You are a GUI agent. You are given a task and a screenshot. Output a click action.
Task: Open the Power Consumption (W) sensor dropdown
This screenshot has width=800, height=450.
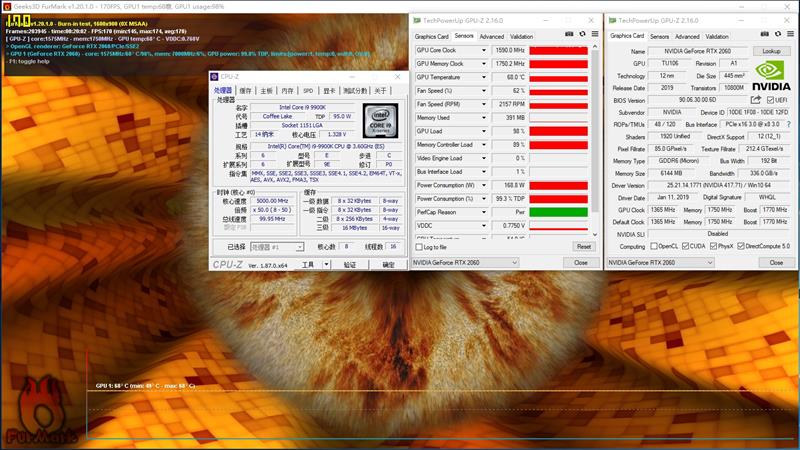tap(484, 185)
